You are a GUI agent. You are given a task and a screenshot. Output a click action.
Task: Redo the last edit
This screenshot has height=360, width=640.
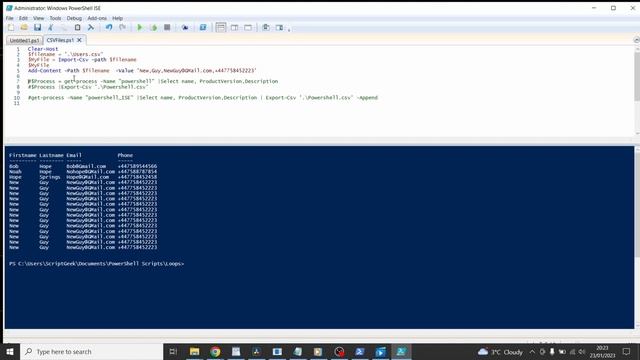[x=122, y=27]
